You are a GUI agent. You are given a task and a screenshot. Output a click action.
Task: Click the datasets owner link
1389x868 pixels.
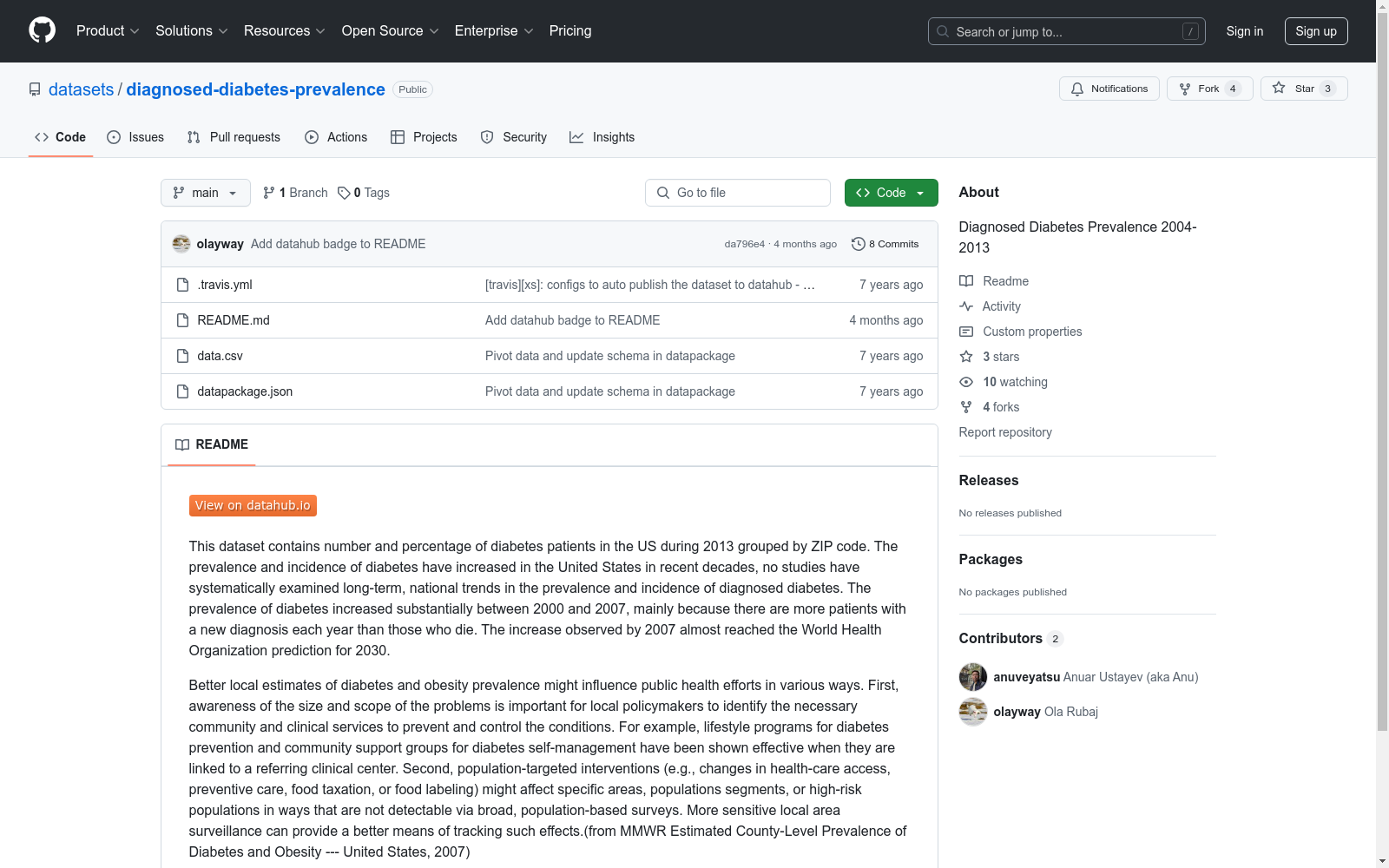click(x=81, y=89)
